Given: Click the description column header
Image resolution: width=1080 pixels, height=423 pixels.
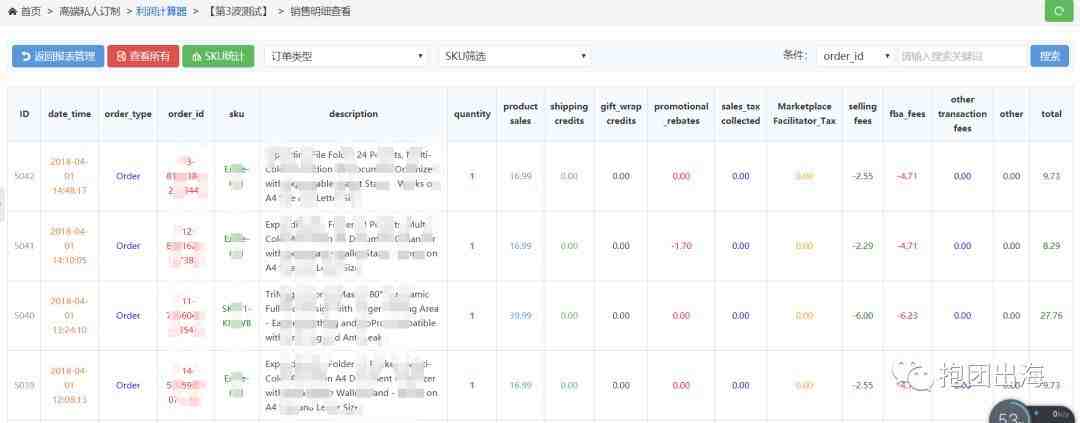Looking at the screenshot, I should click(x=353, y=114).
